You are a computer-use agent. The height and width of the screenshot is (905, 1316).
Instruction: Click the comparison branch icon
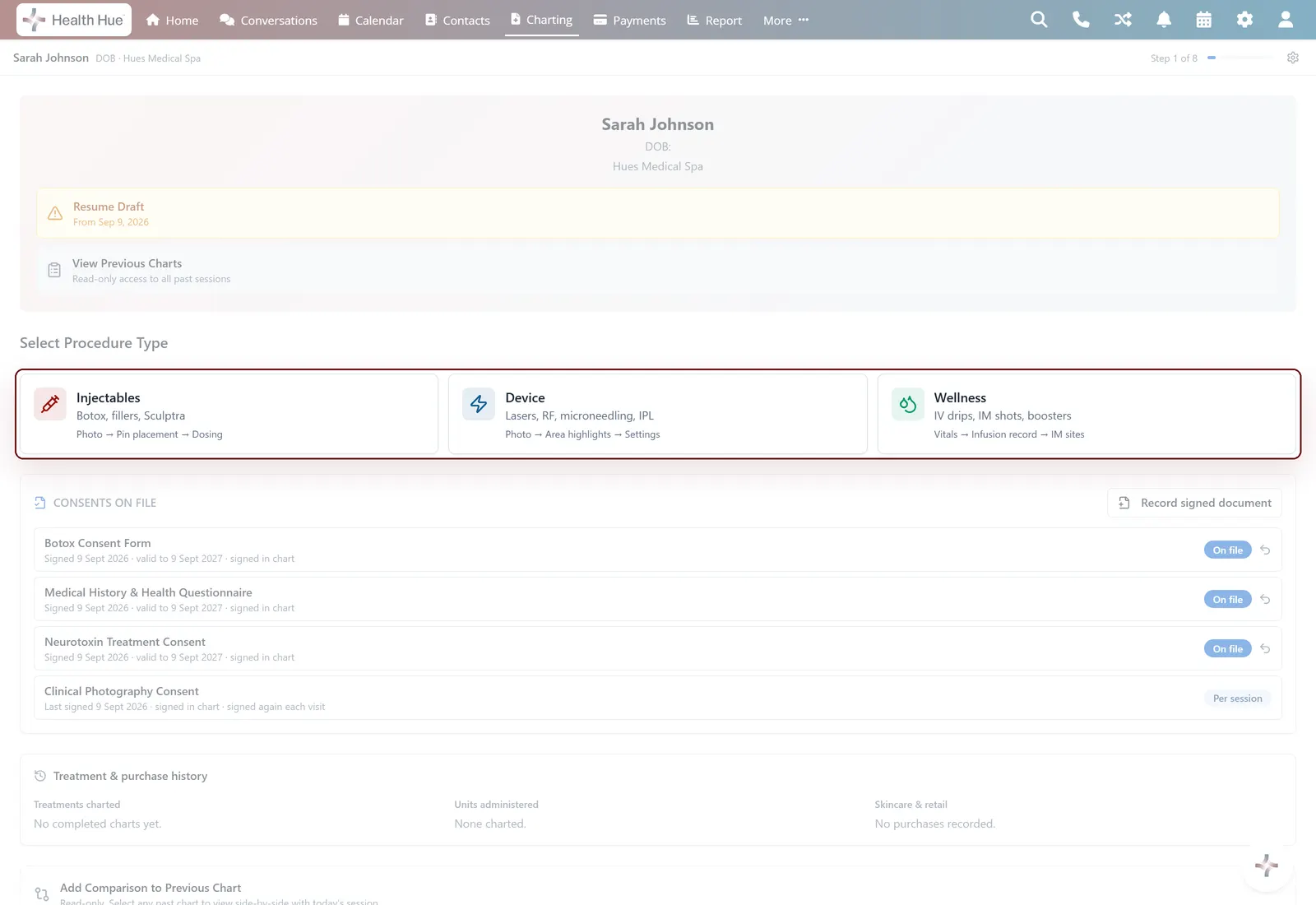(42, 893)
